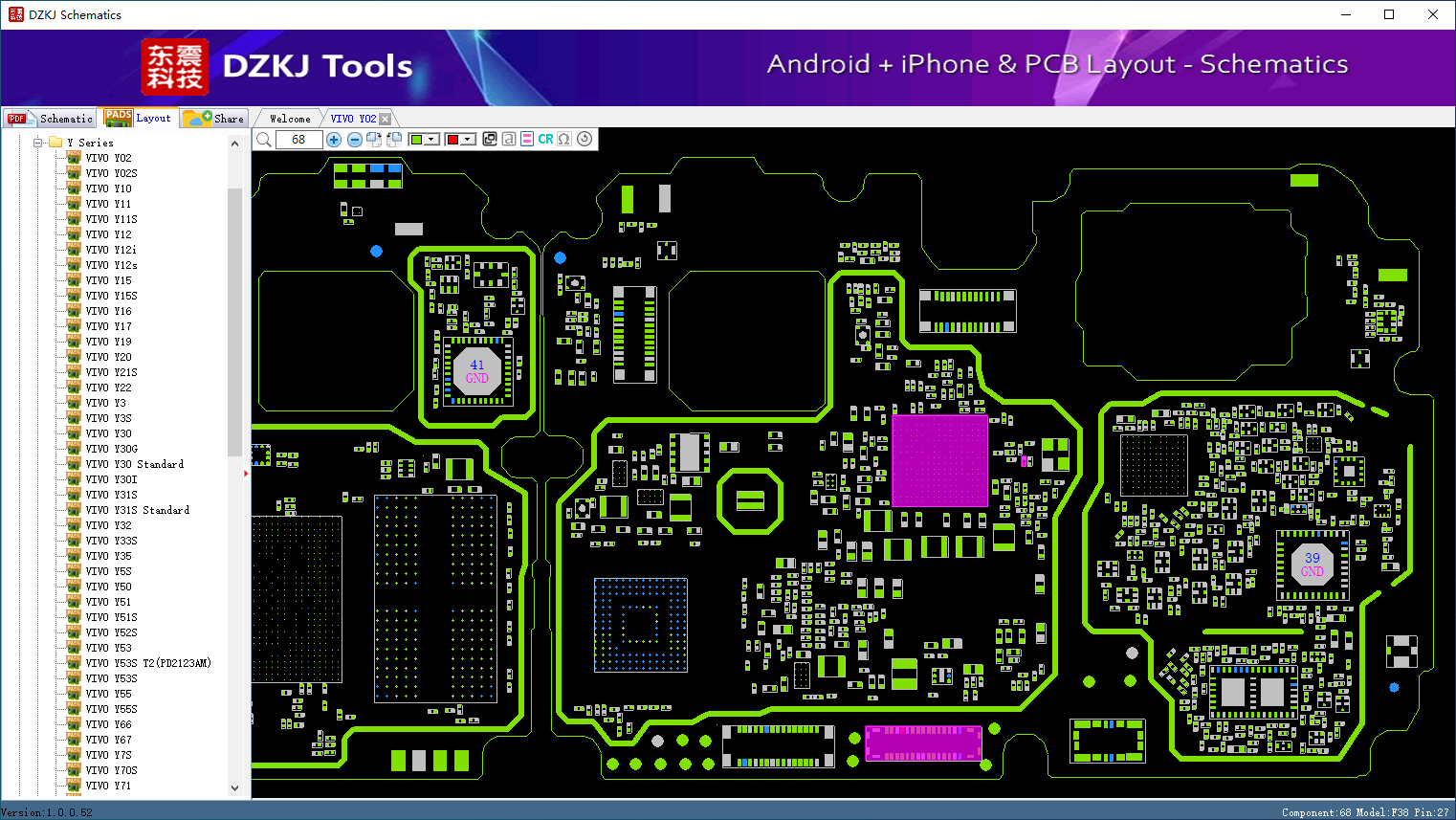Click the omega symbol toolbar icon

[564, 139]
